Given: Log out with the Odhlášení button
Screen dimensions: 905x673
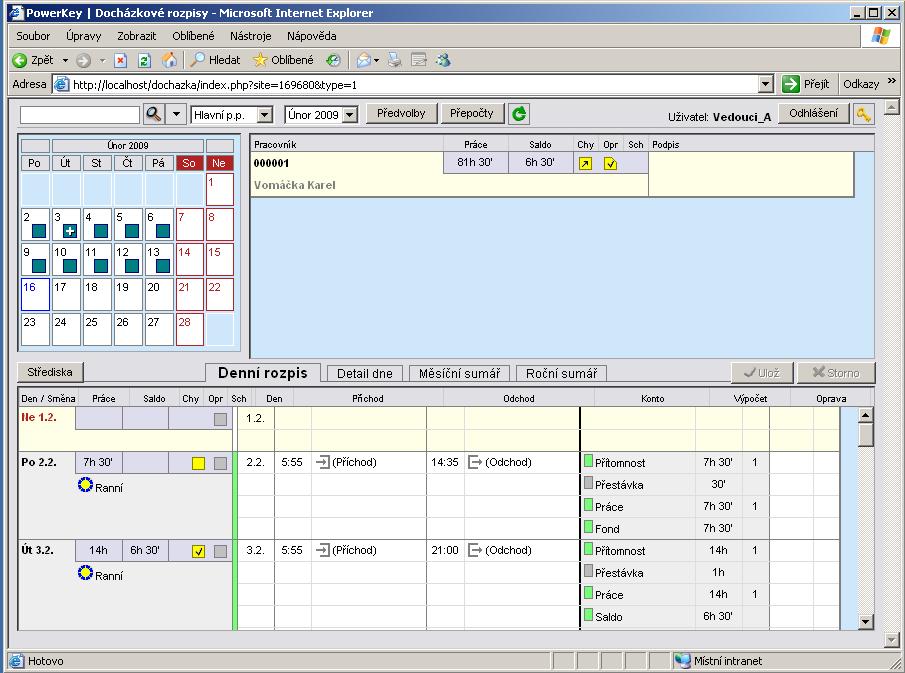Looking at the screenshot, I should (x=813, y=114).
